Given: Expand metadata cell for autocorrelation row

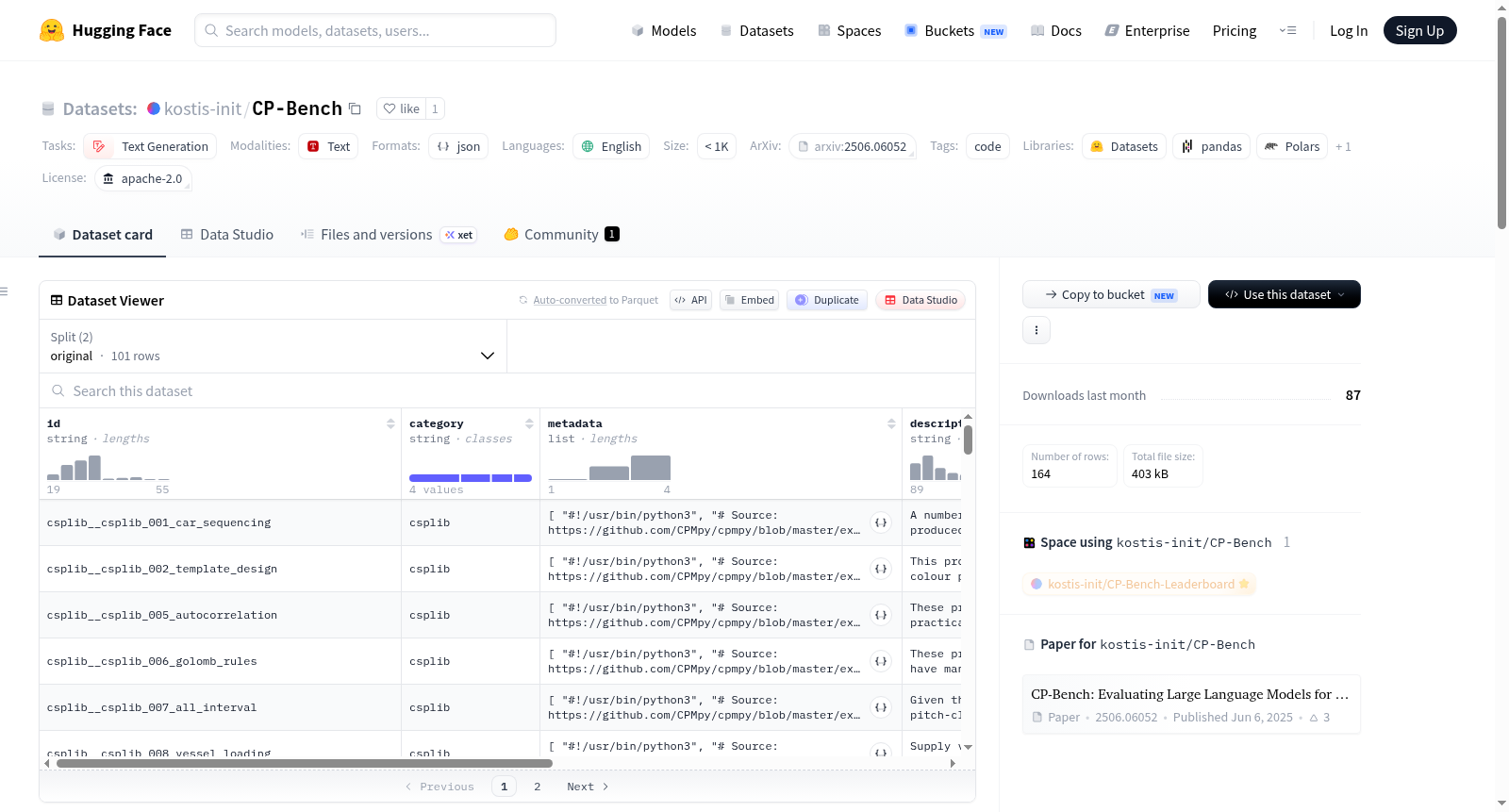Looking at the screenshot, I should click(x=881, y=615).
